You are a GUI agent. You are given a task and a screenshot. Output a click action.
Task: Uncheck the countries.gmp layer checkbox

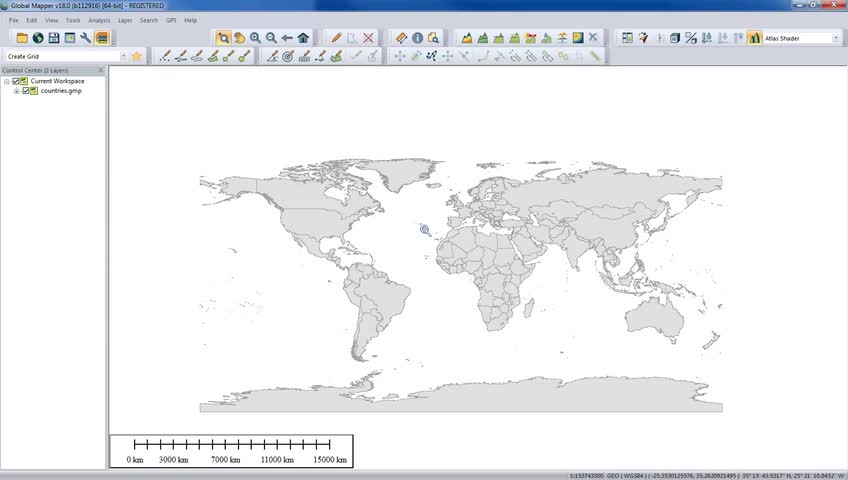click(25, 91)
